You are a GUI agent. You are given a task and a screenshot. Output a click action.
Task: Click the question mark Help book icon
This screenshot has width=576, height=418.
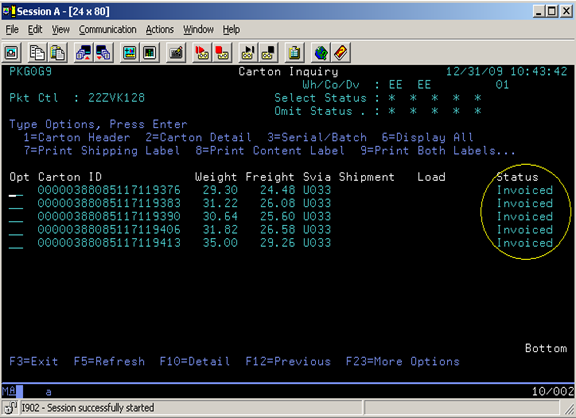click(341, 53)
